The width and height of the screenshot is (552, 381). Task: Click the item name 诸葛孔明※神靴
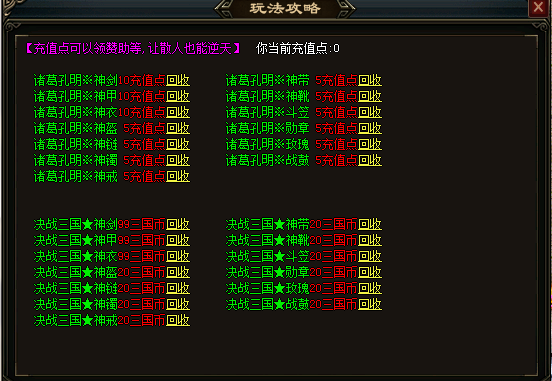point(268,96)
